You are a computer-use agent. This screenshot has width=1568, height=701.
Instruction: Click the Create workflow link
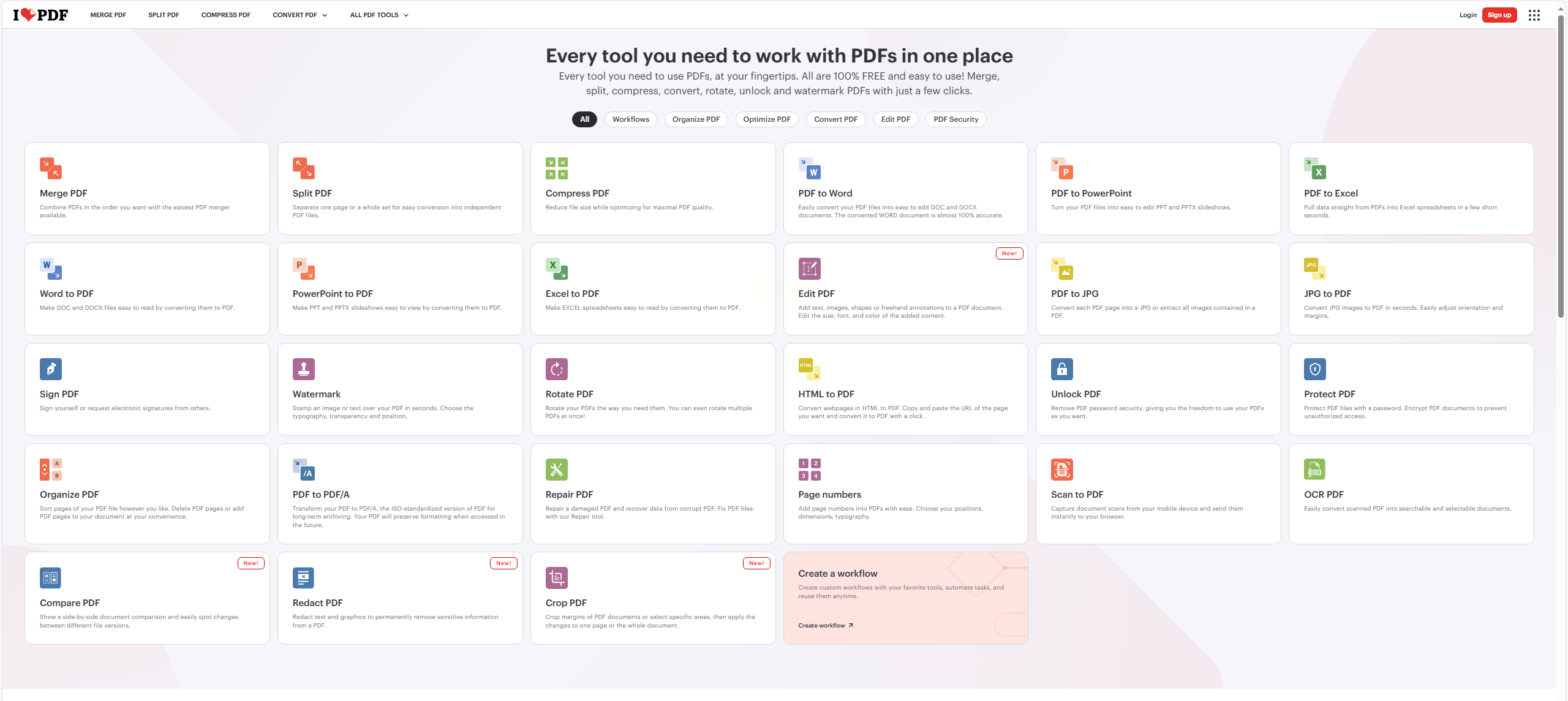click(x=825, y=626)
